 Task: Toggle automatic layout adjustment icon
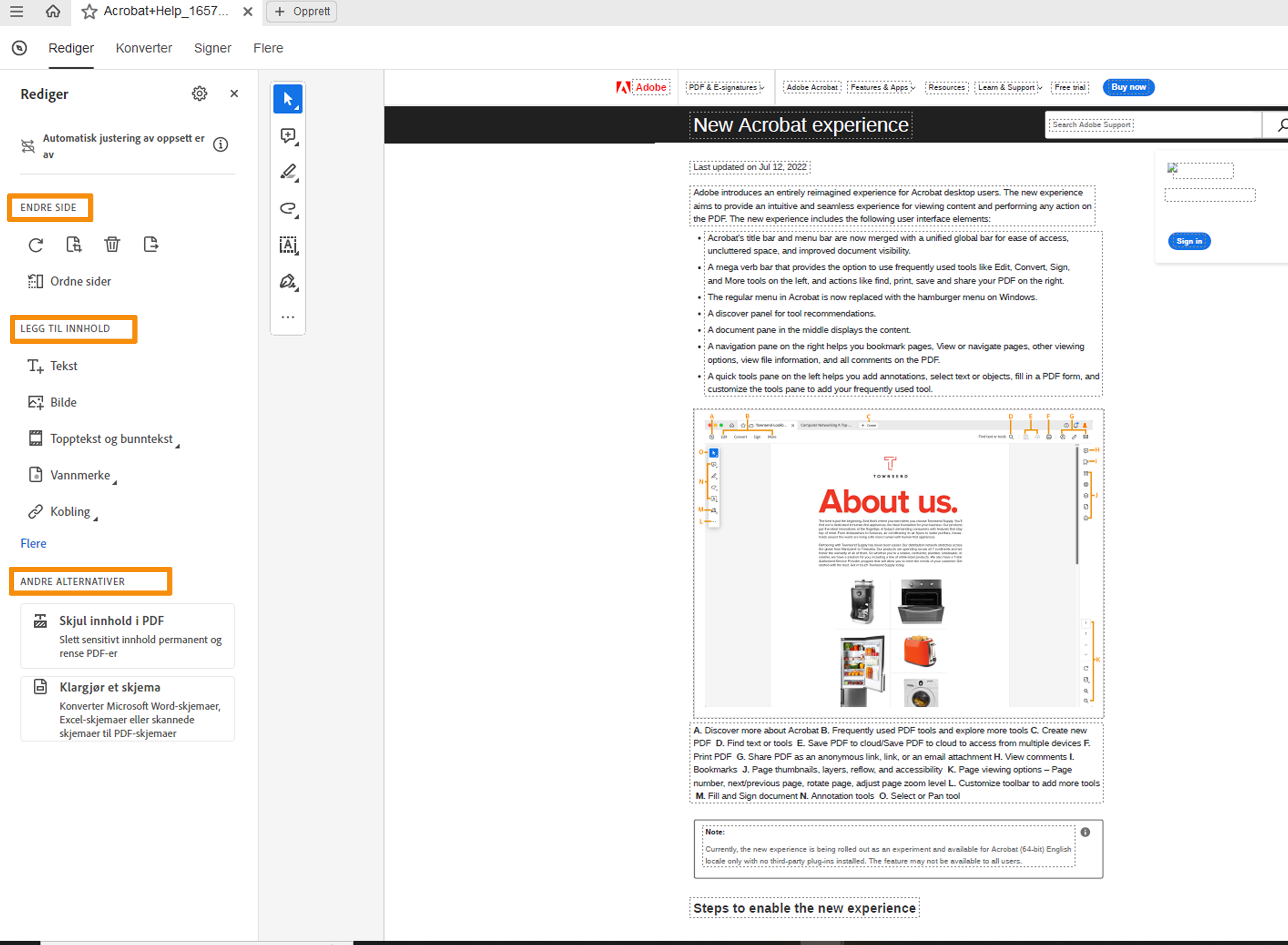pyautogui.click(x=28, y=146)
